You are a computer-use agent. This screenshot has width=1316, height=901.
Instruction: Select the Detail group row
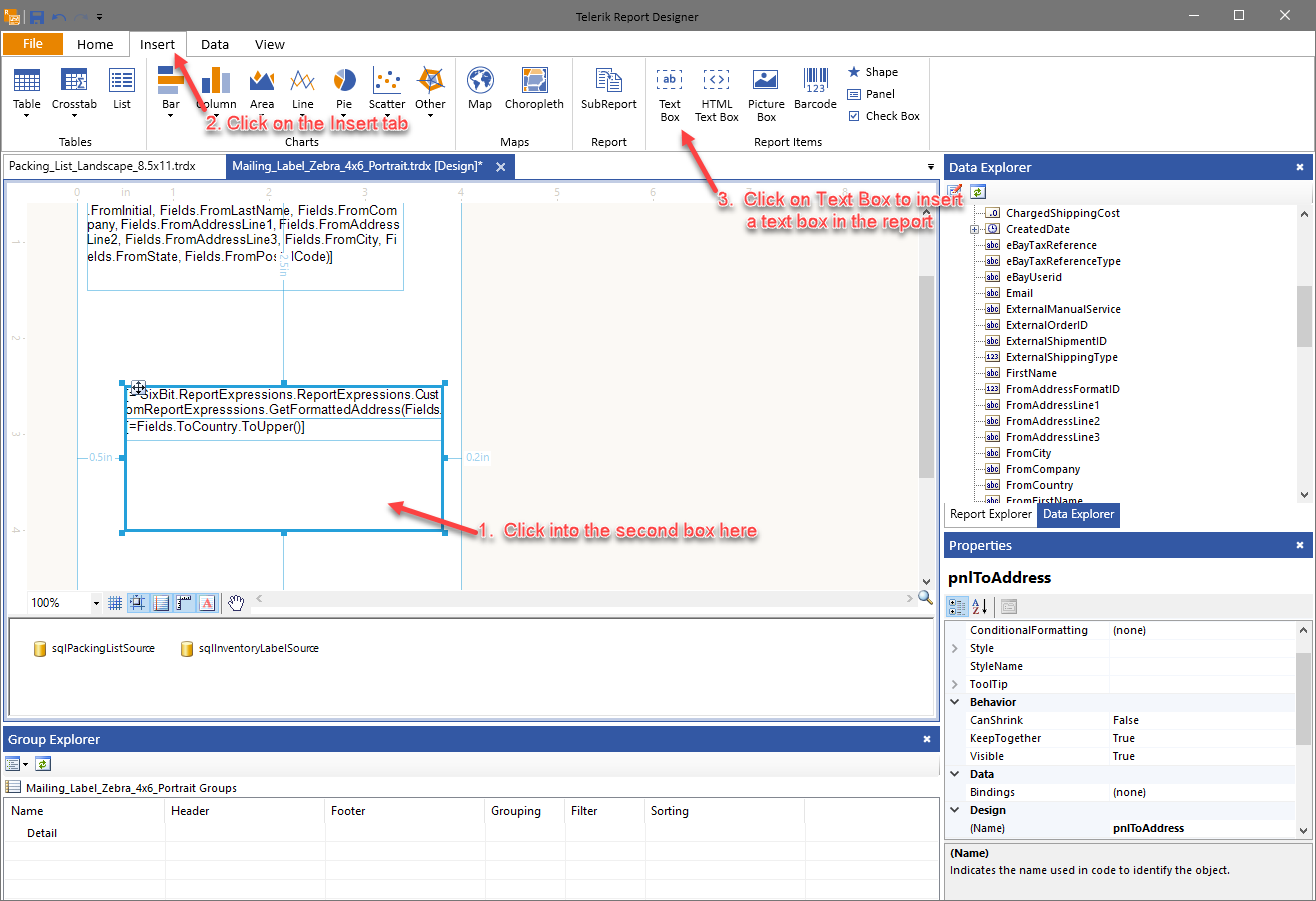click(42, 833)
